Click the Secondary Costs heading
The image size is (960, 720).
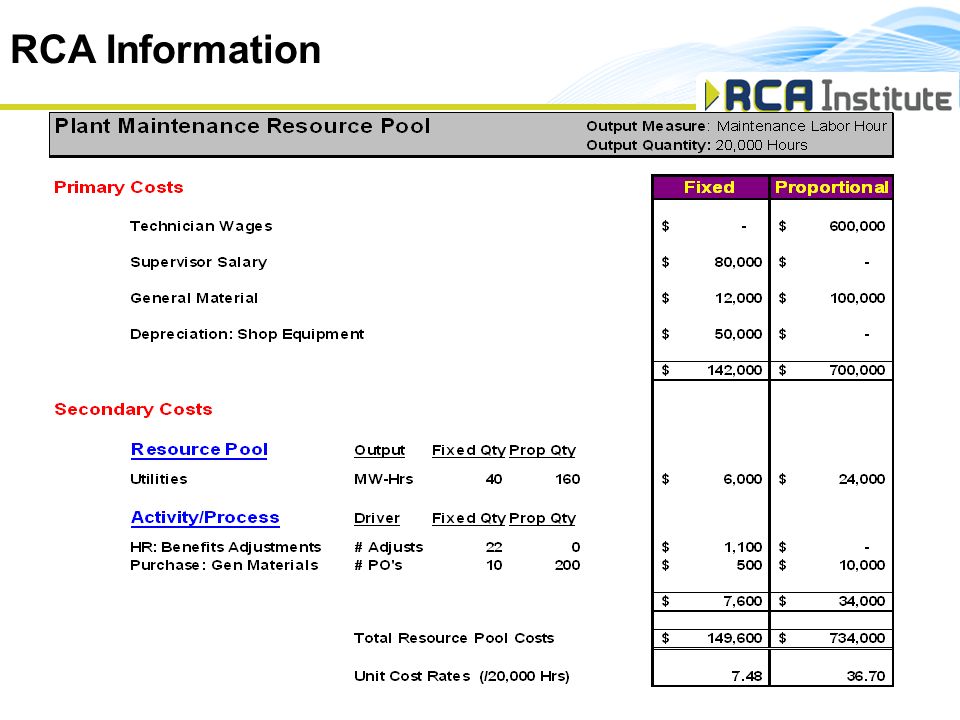pos(133,409)
